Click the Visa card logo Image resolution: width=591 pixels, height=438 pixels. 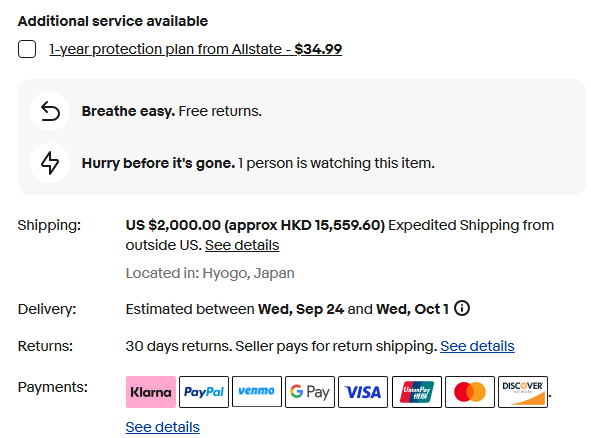click(363, 392)
